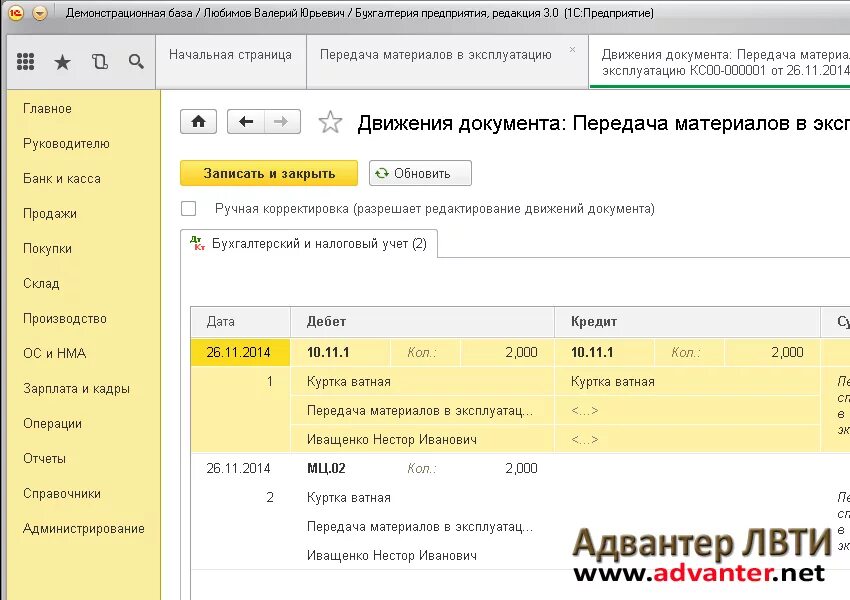Select Движения документа tab
The image size is (850, 600).
tap(720, 62)
